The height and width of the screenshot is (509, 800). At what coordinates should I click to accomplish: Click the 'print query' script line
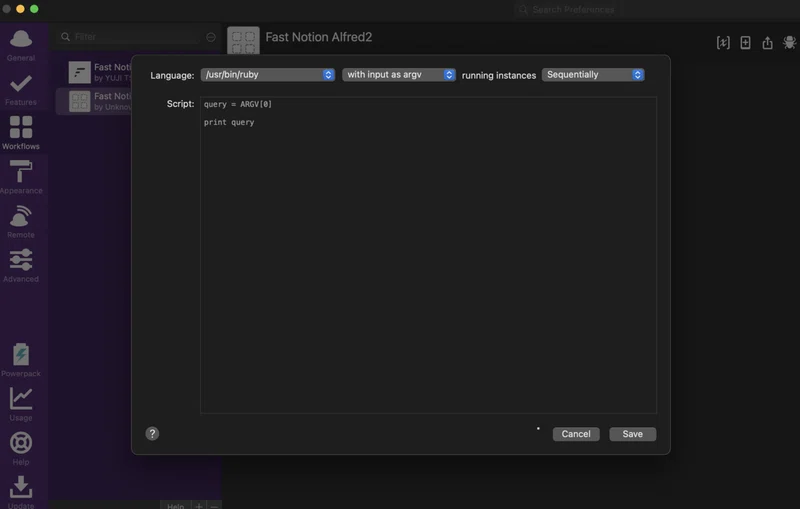click(229, 122)
